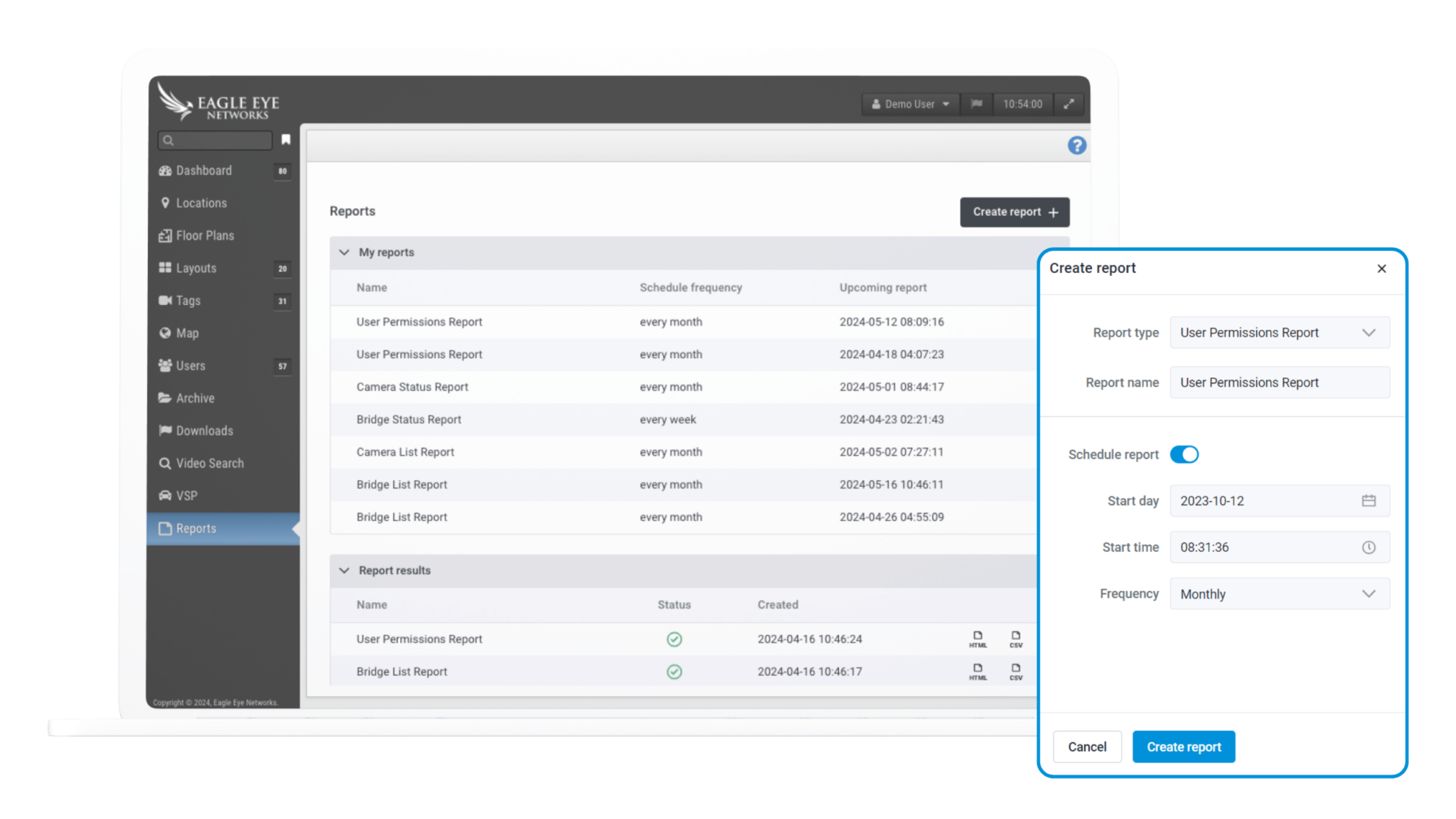Download the User Permissions Report as CSV
The width and height of the screenshot is (1456, 819).
pos(1015,638)
